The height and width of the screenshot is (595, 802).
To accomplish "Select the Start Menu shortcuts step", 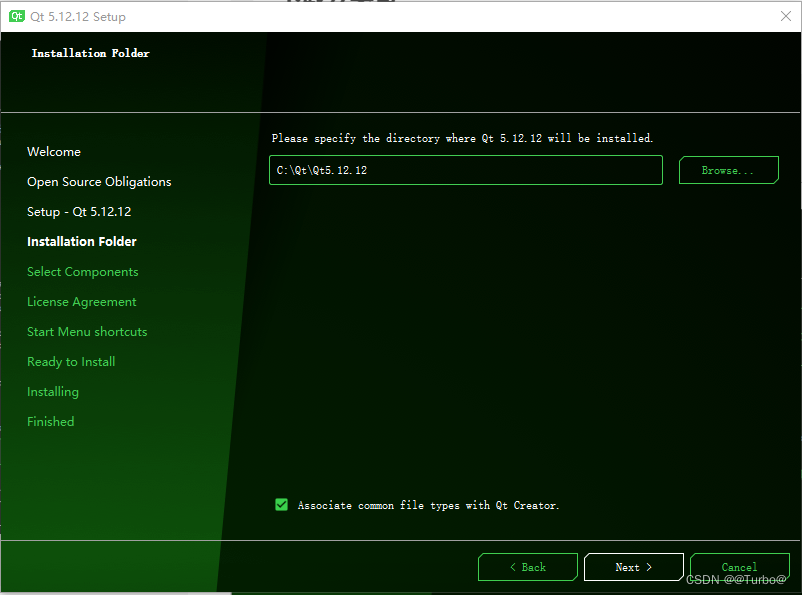I will click(87, 332).
